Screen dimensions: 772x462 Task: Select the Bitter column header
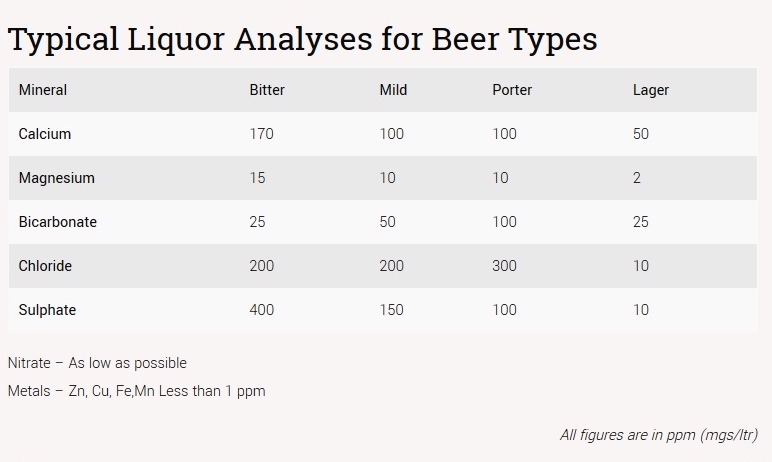point(267,90)
